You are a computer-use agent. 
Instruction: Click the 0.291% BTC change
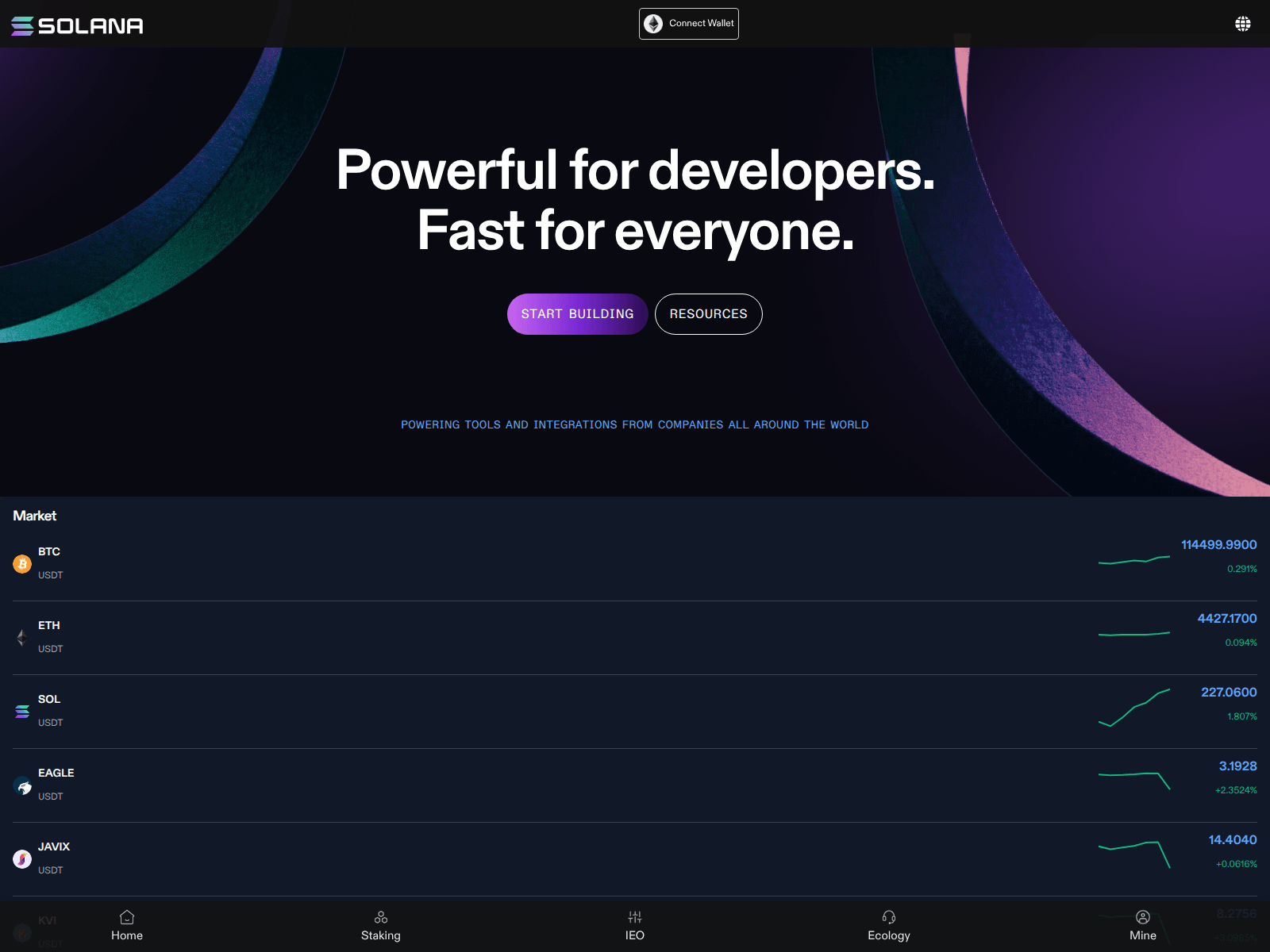click(1242, 569)
